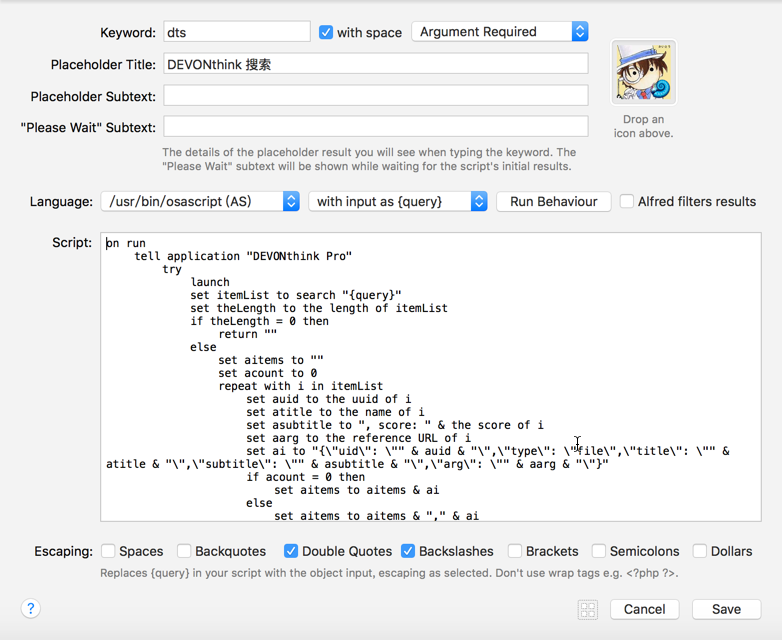Image resolution: width=782 pixels, height=640 pixels.
Task: Enable "Alfred filters results" checkbox
Action: pyautogui.click(x=626, y=202)
